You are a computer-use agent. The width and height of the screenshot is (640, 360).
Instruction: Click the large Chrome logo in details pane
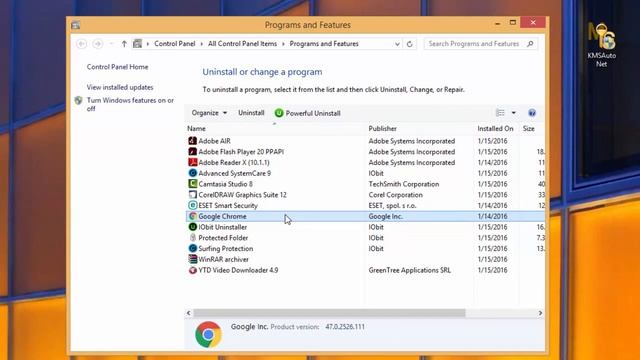pos(208,334)
